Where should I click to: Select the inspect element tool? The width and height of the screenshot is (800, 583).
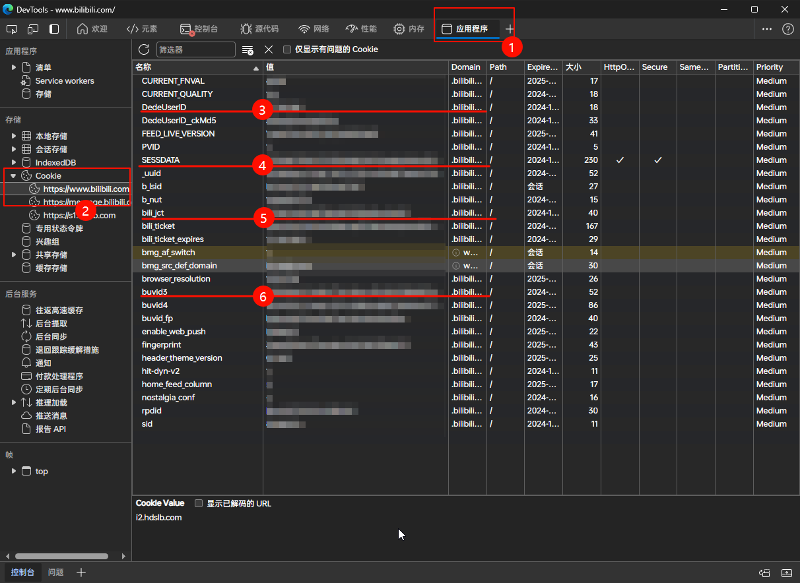(x=12, y=29)
